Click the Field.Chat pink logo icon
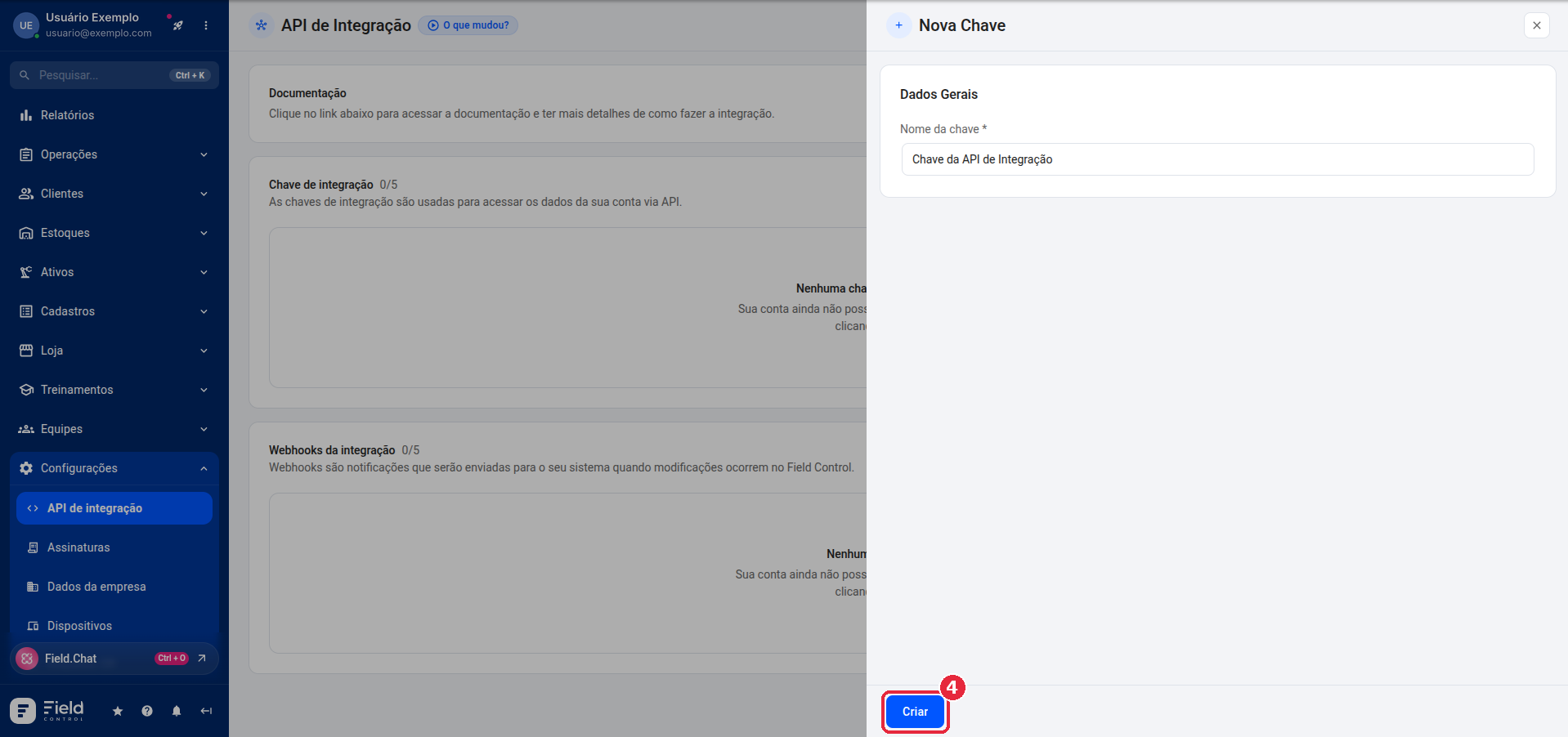 [x=27, y=659]
